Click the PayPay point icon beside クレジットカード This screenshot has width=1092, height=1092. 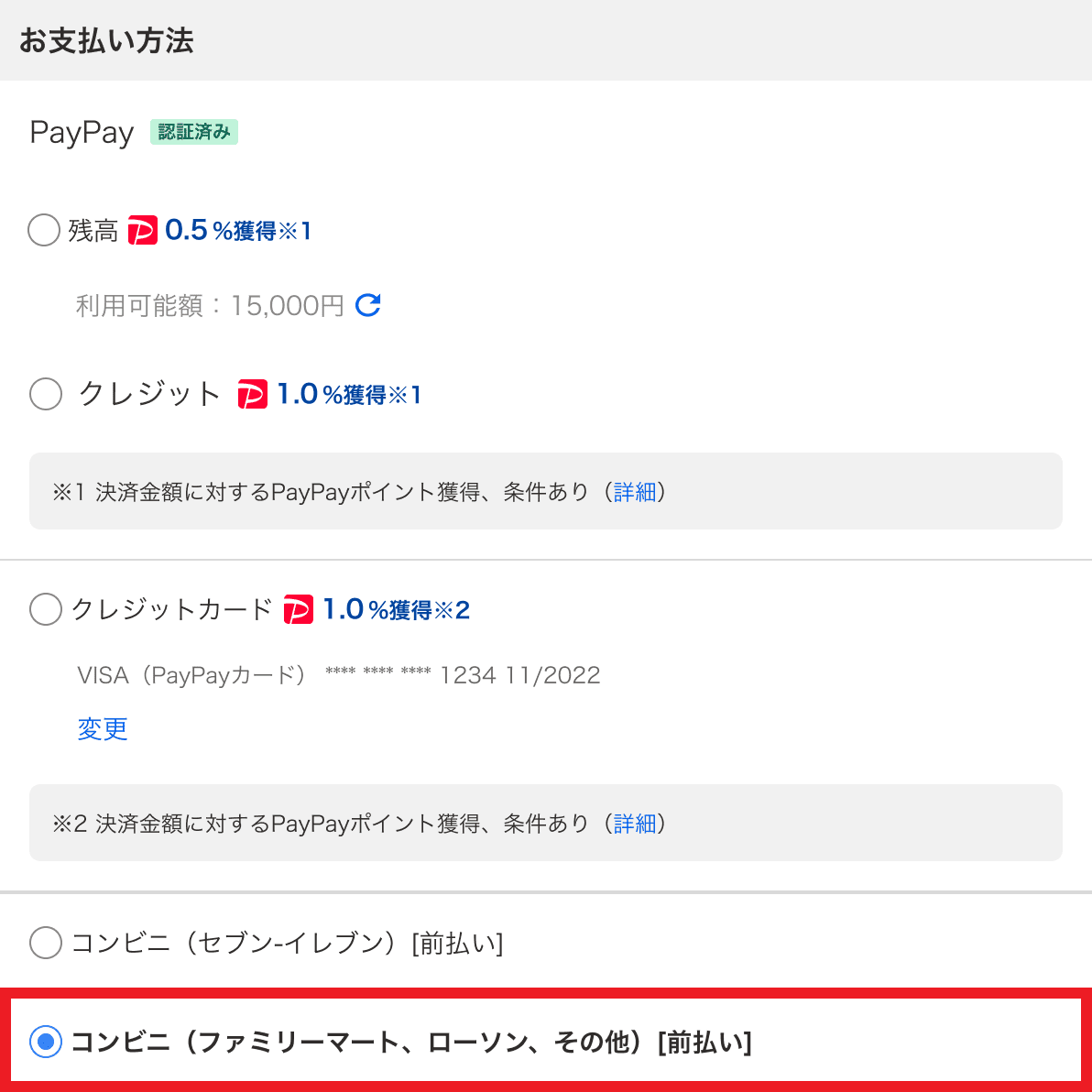click(x=298, y=608)
